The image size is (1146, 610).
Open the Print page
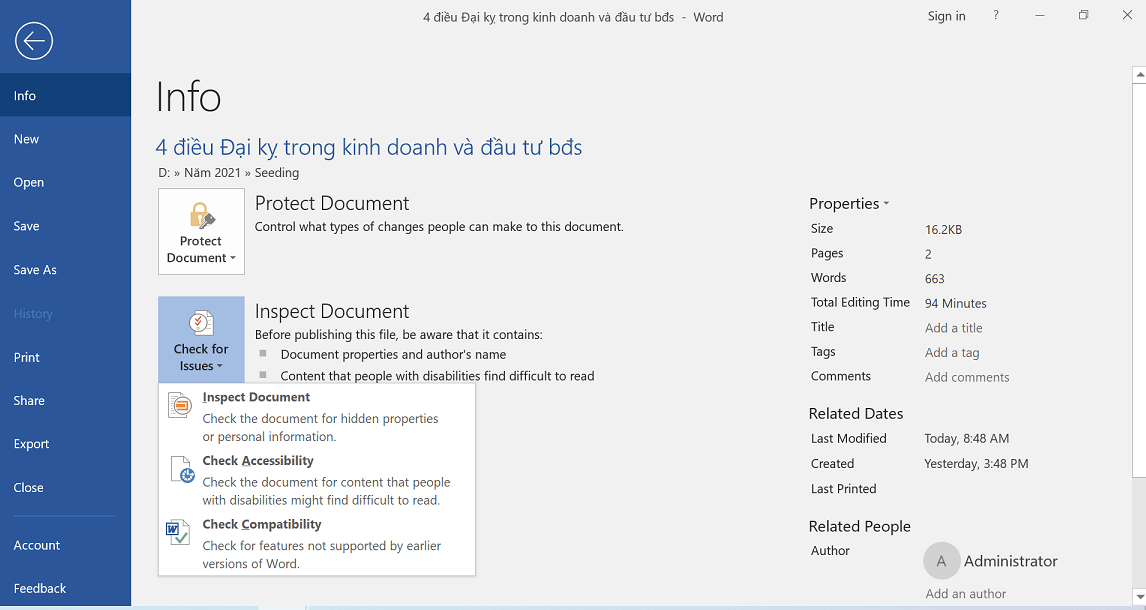pyautogui.click(x=65, y=357)
